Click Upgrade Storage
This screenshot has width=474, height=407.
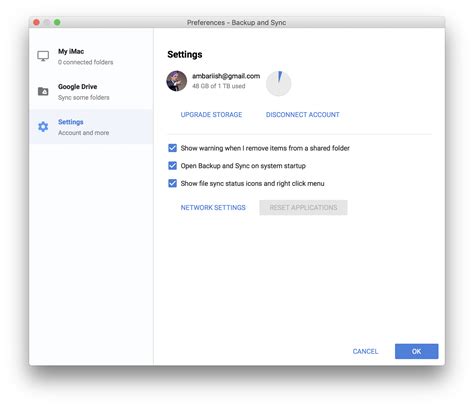(211, 115)
